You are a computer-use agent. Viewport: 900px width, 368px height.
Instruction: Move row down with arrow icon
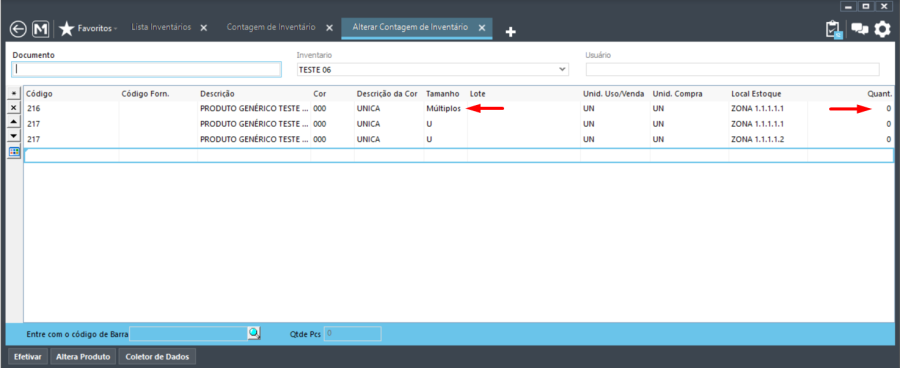point(14,137)
